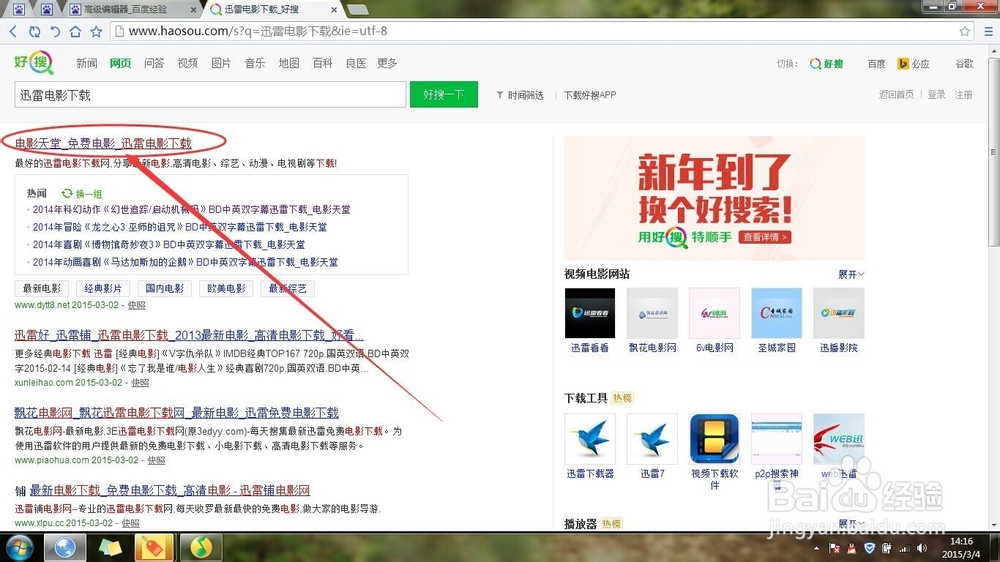The height and width of the screenshot is (562, 1000).
Task: Click the Haosou logo
Action: pos(33,63)
